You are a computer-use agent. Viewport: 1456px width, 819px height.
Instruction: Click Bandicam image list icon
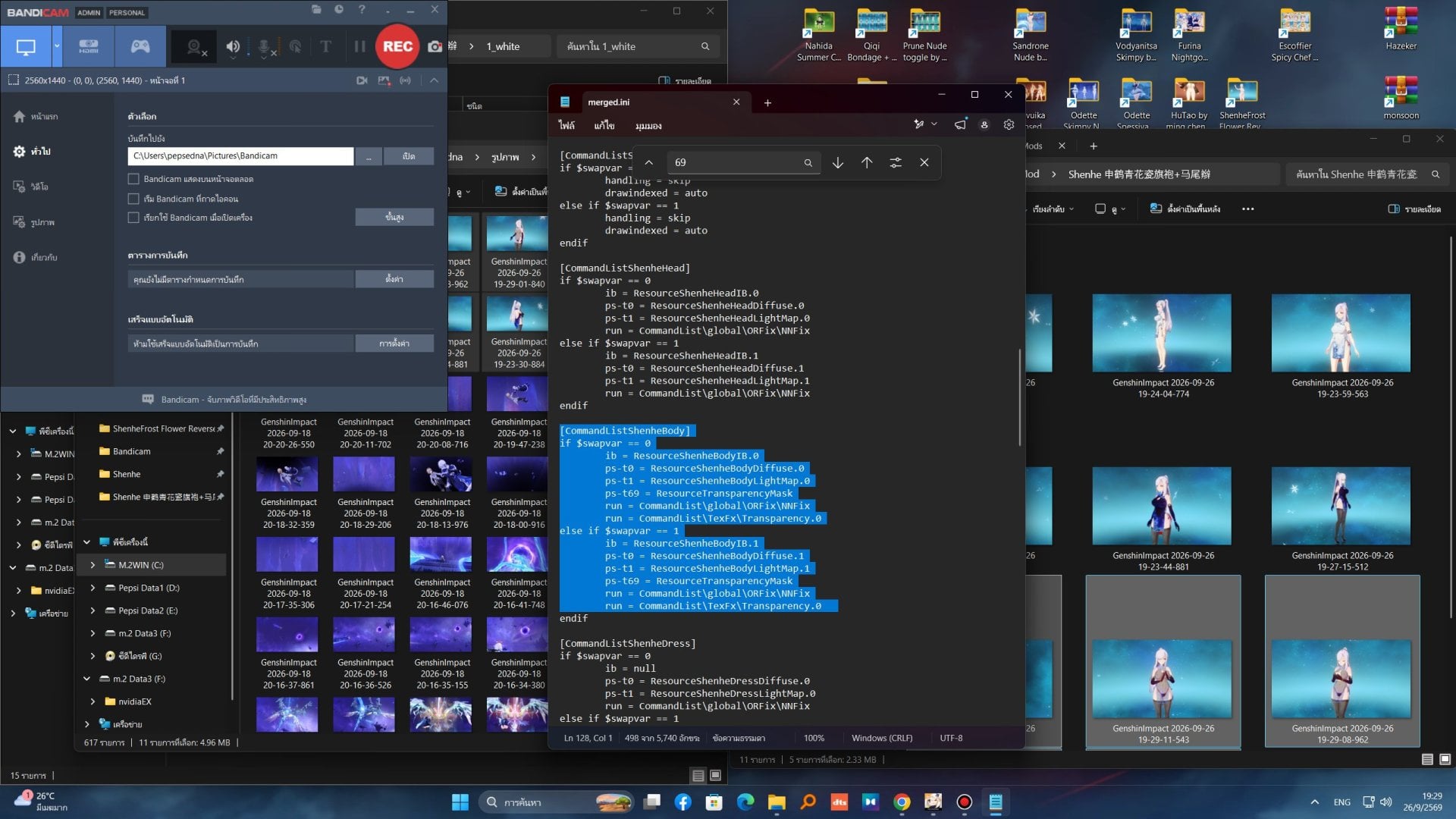coord(384,80)
